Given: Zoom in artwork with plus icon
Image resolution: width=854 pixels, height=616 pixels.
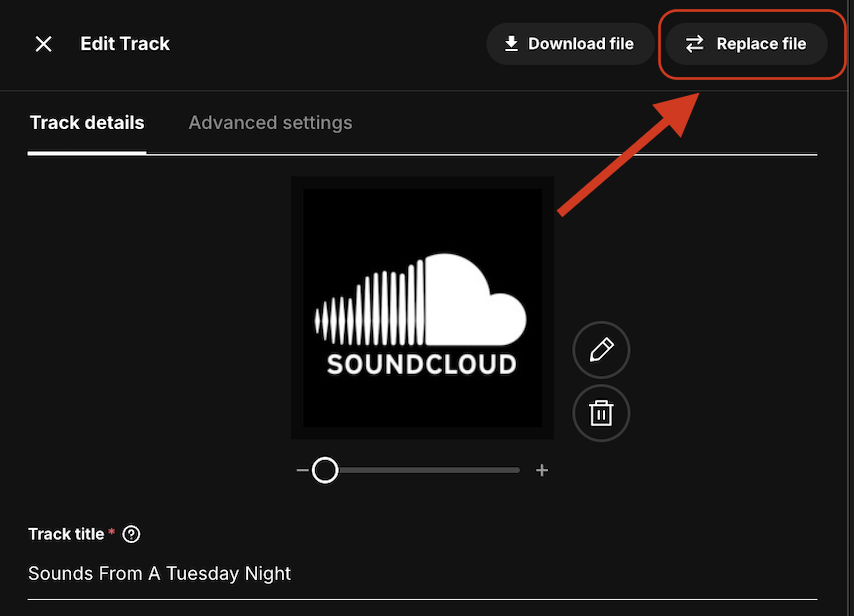Looking at the screenshot, I should 542,470.
